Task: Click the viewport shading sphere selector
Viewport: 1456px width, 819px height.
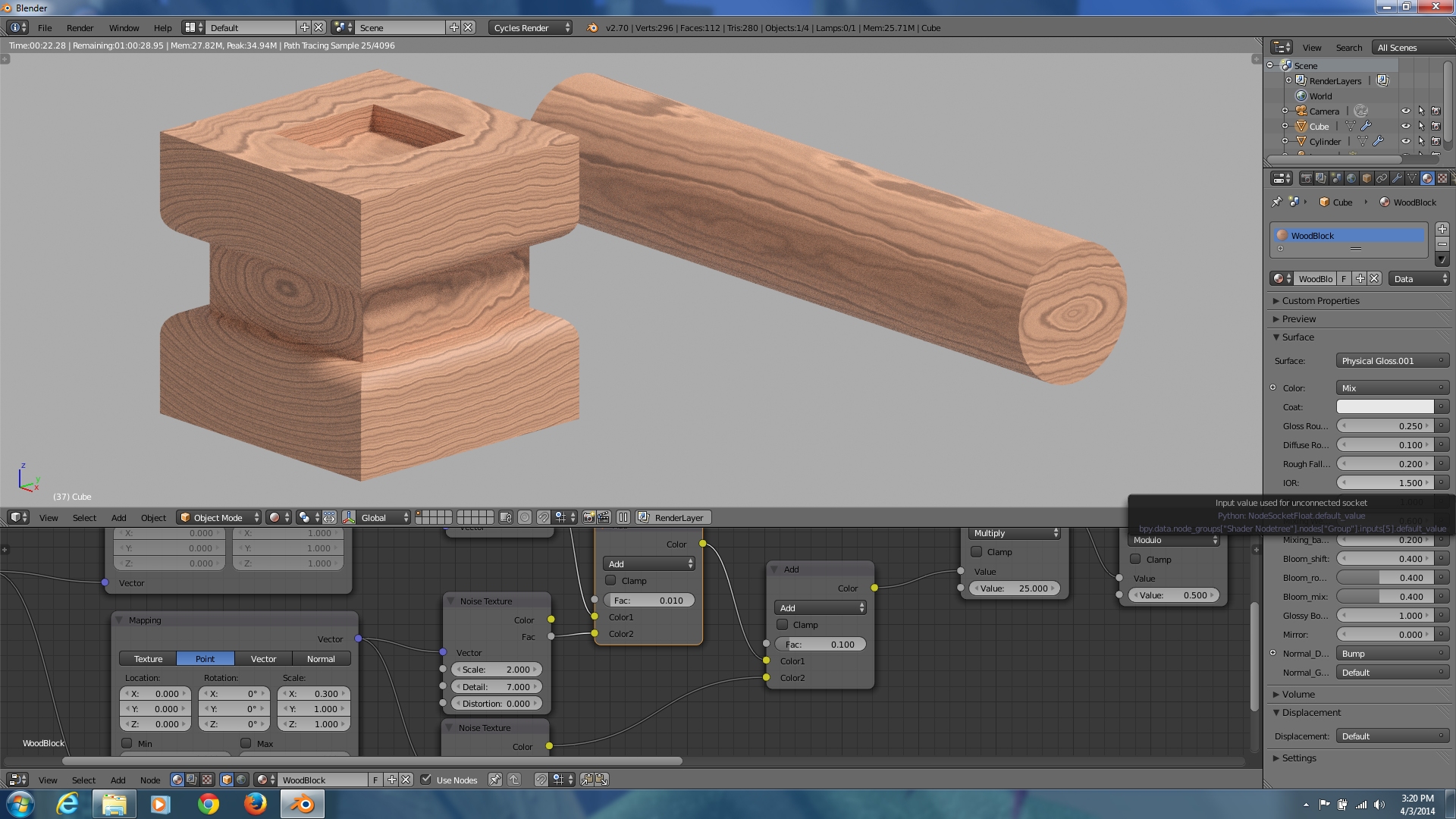Action: point(279,517)
